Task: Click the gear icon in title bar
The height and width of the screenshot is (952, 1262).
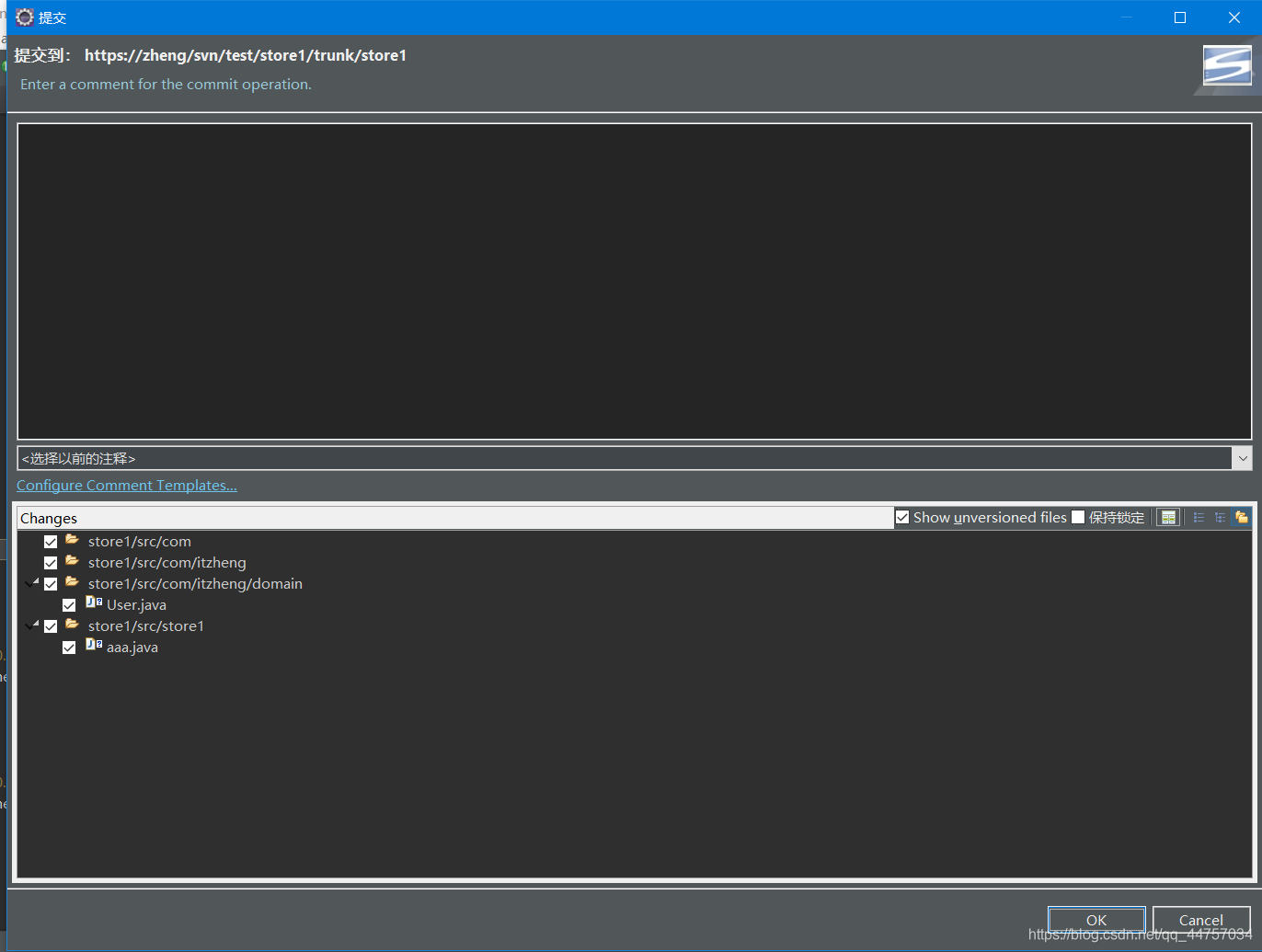Action: (25, 17)
